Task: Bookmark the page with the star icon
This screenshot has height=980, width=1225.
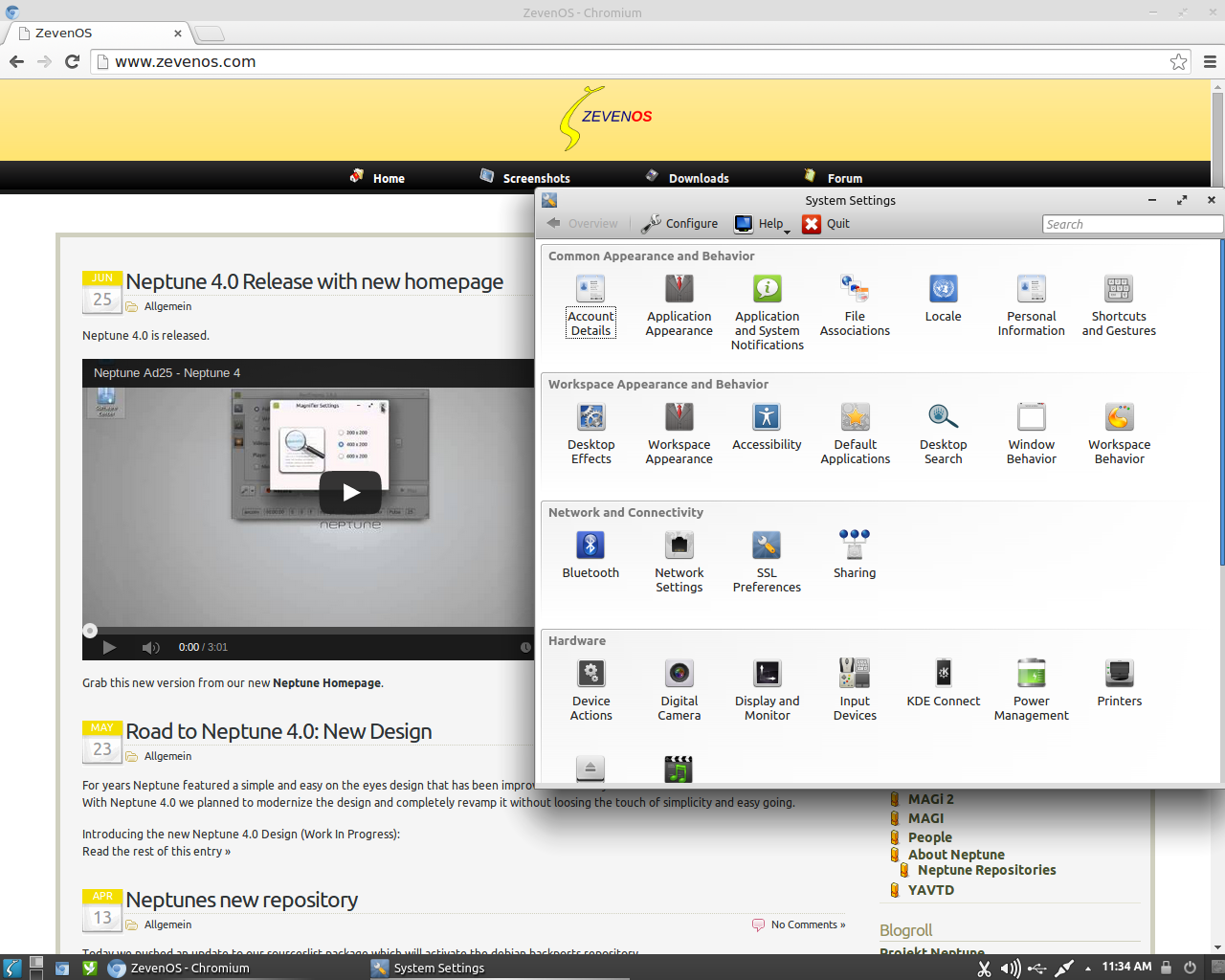Action: [1178, 61]
